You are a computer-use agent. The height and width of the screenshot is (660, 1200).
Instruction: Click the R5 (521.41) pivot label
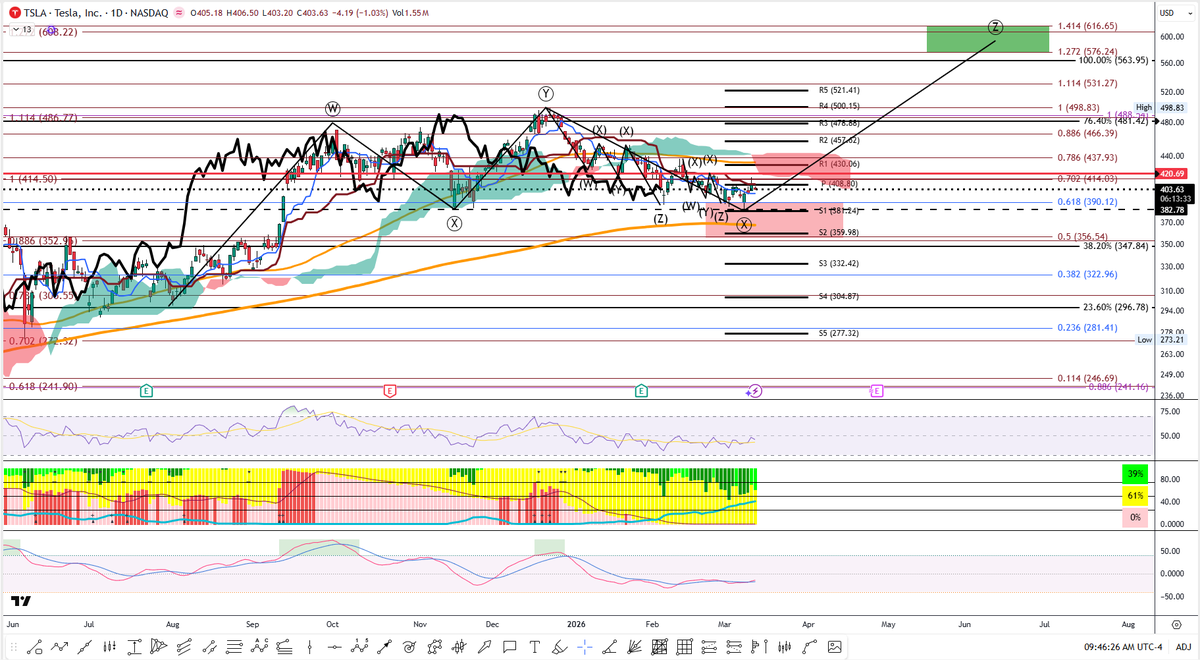(839, 90)
